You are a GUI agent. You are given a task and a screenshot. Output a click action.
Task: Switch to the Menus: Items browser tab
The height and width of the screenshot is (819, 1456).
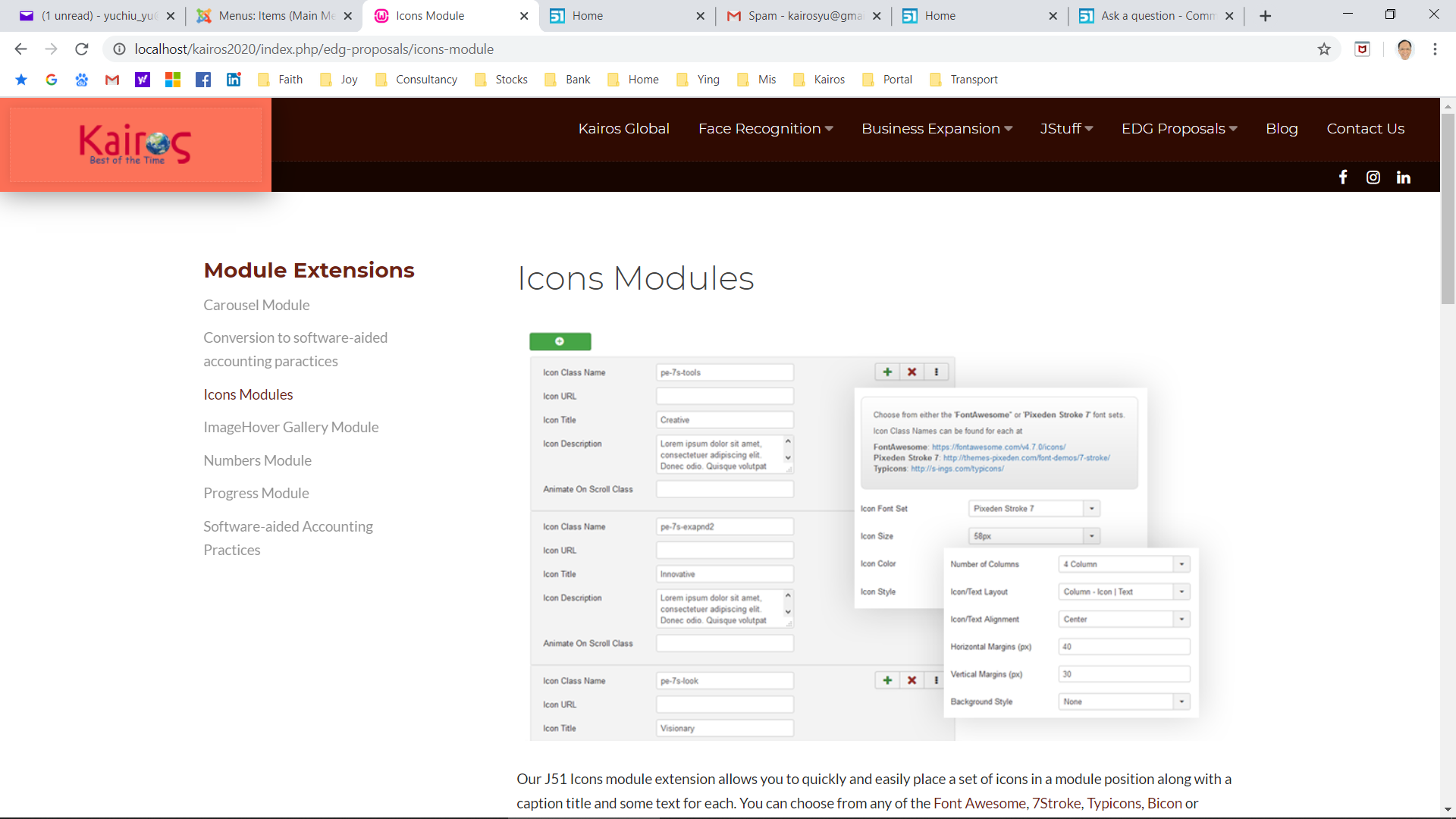(273, 16)
